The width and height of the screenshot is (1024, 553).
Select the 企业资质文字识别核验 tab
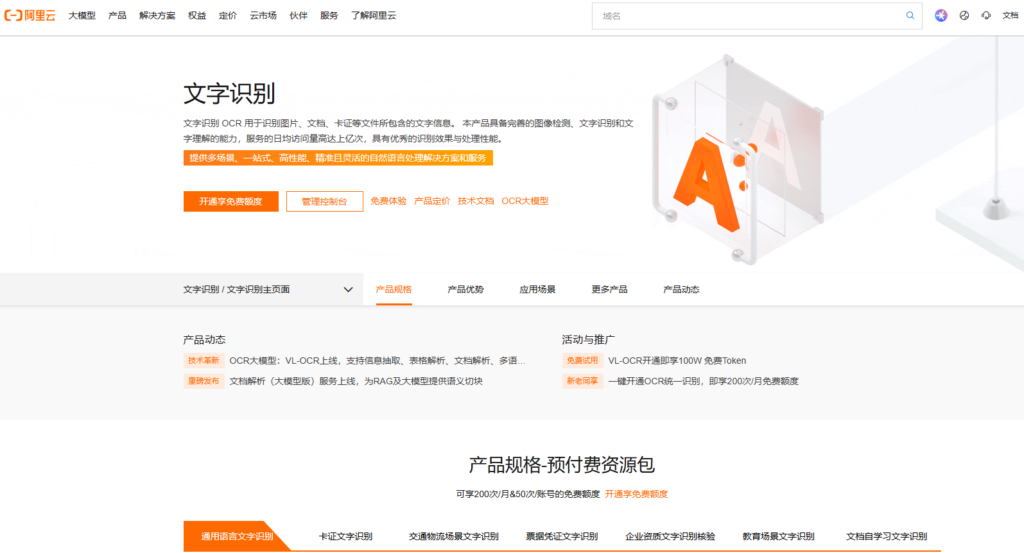(x=670, y=536)
